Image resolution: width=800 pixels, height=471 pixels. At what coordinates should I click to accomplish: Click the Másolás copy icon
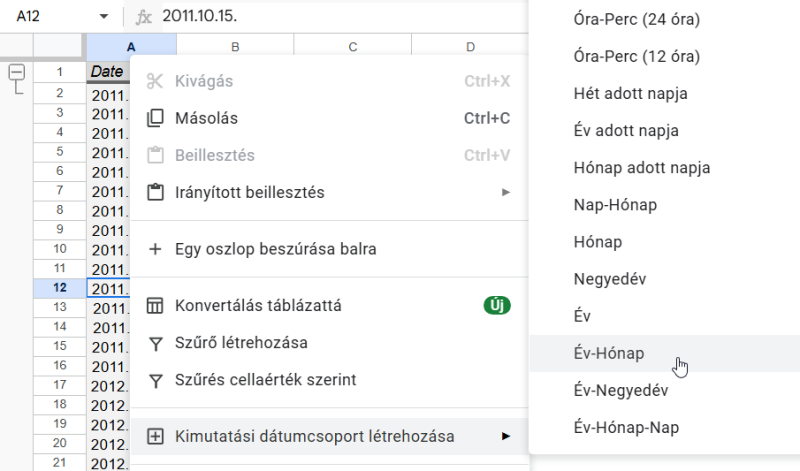(x=155, y=118)
